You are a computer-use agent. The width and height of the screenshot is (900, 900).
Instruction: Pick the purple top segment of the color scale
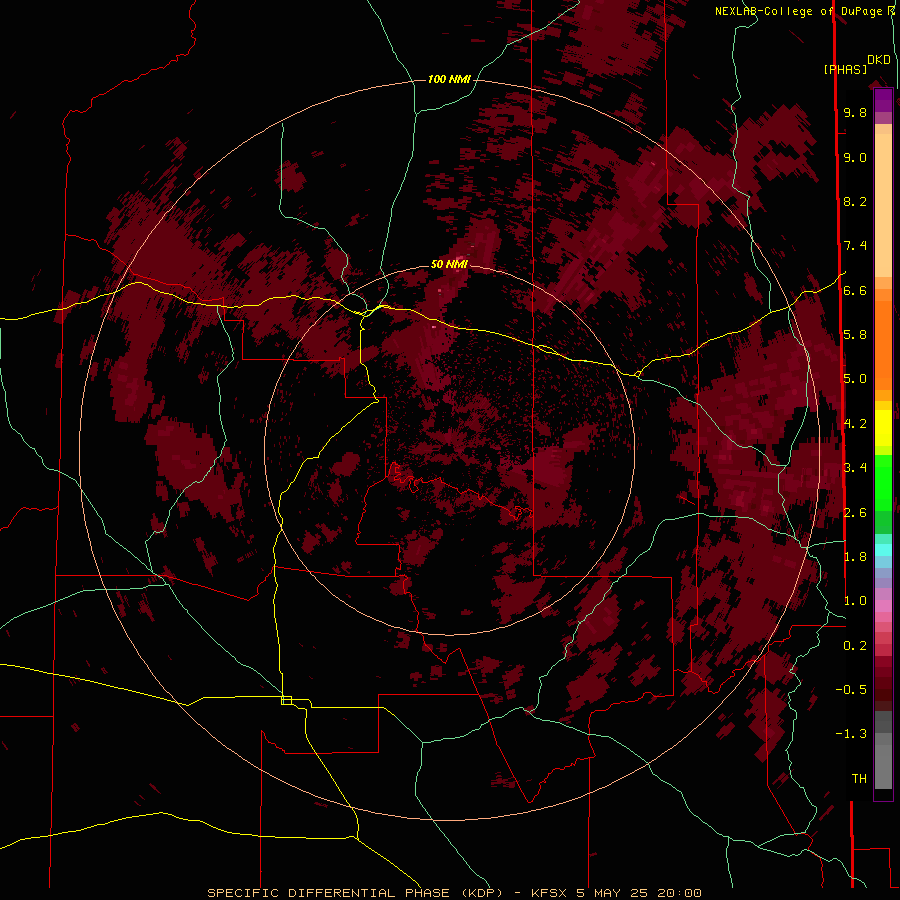[x=883, y=100]
